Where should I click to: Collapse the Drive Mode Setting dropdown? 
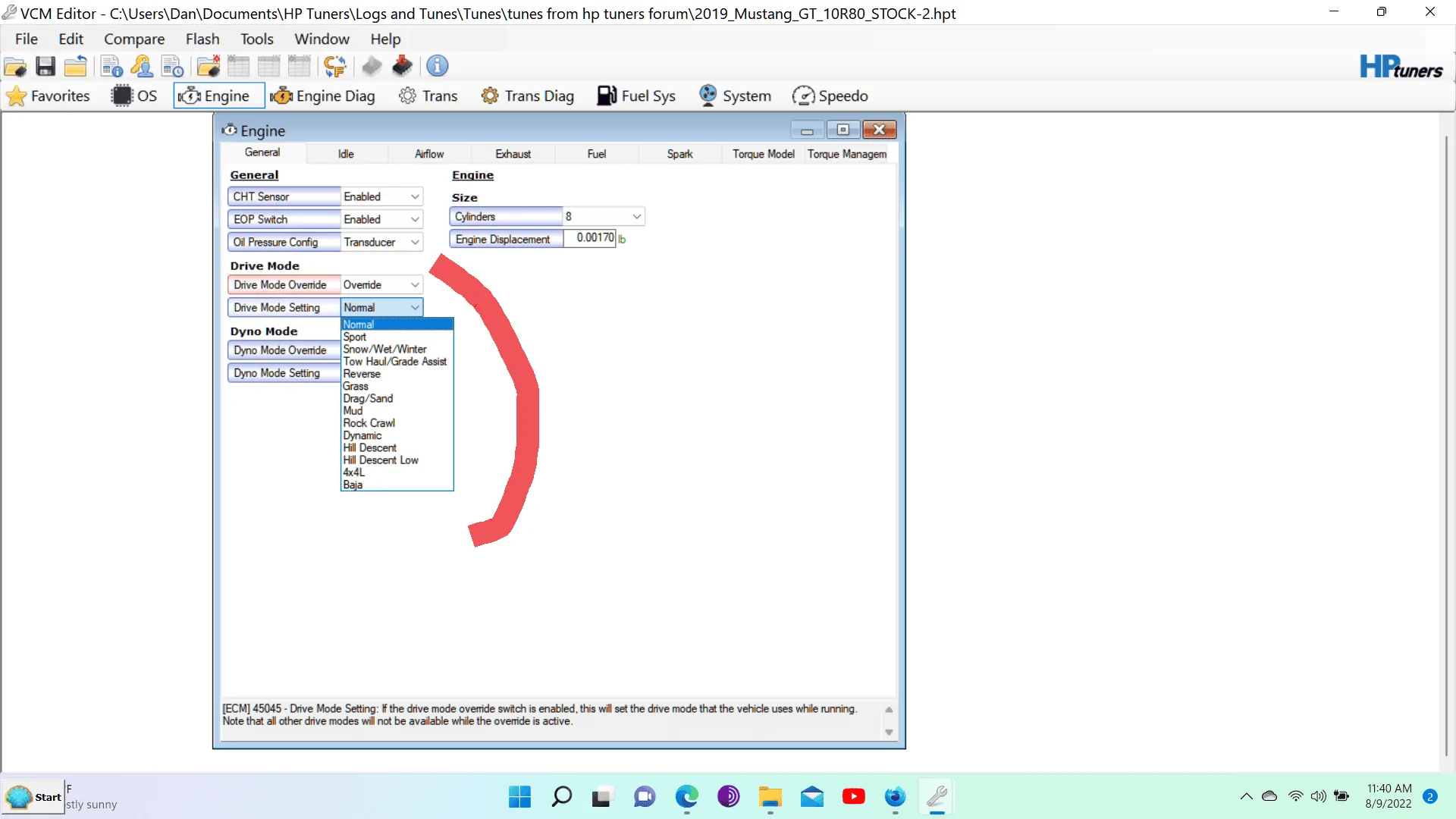tap(415, 307)
